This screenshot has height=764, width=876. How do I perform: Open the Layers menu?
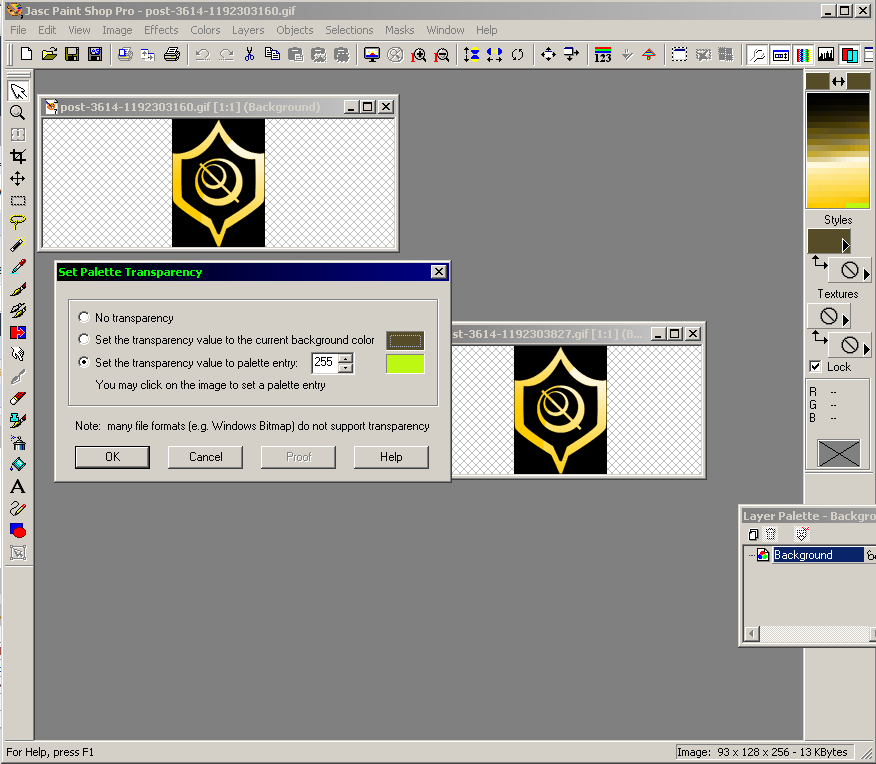point(248,30)
